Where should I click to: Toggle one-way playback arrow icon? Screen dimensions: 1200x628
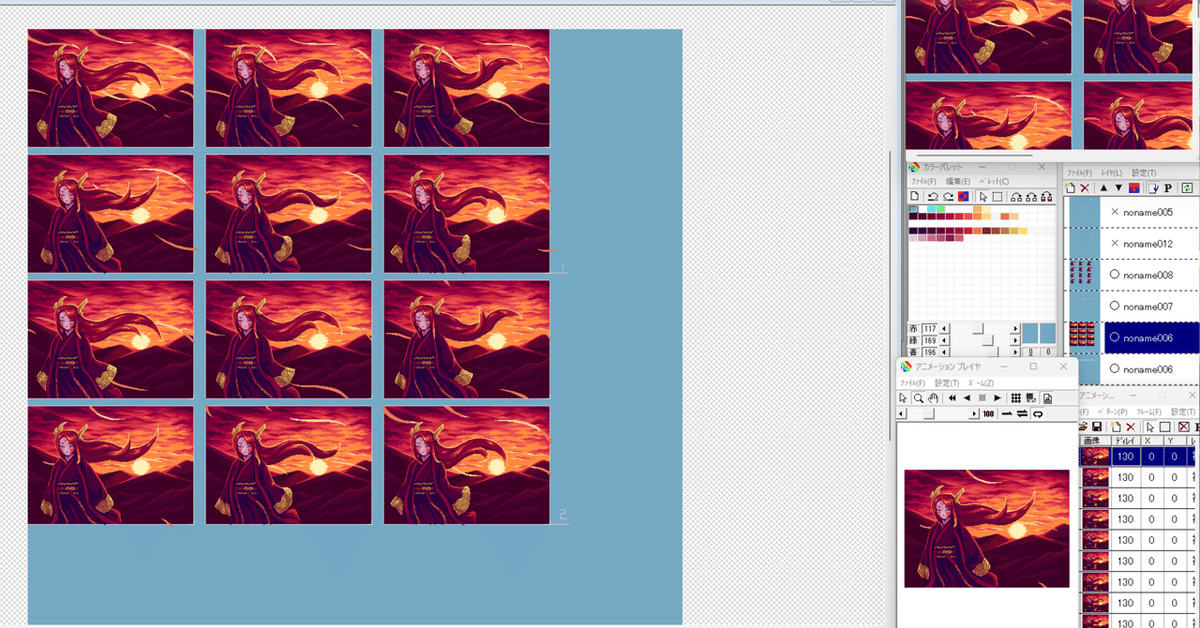point(1007,414)
